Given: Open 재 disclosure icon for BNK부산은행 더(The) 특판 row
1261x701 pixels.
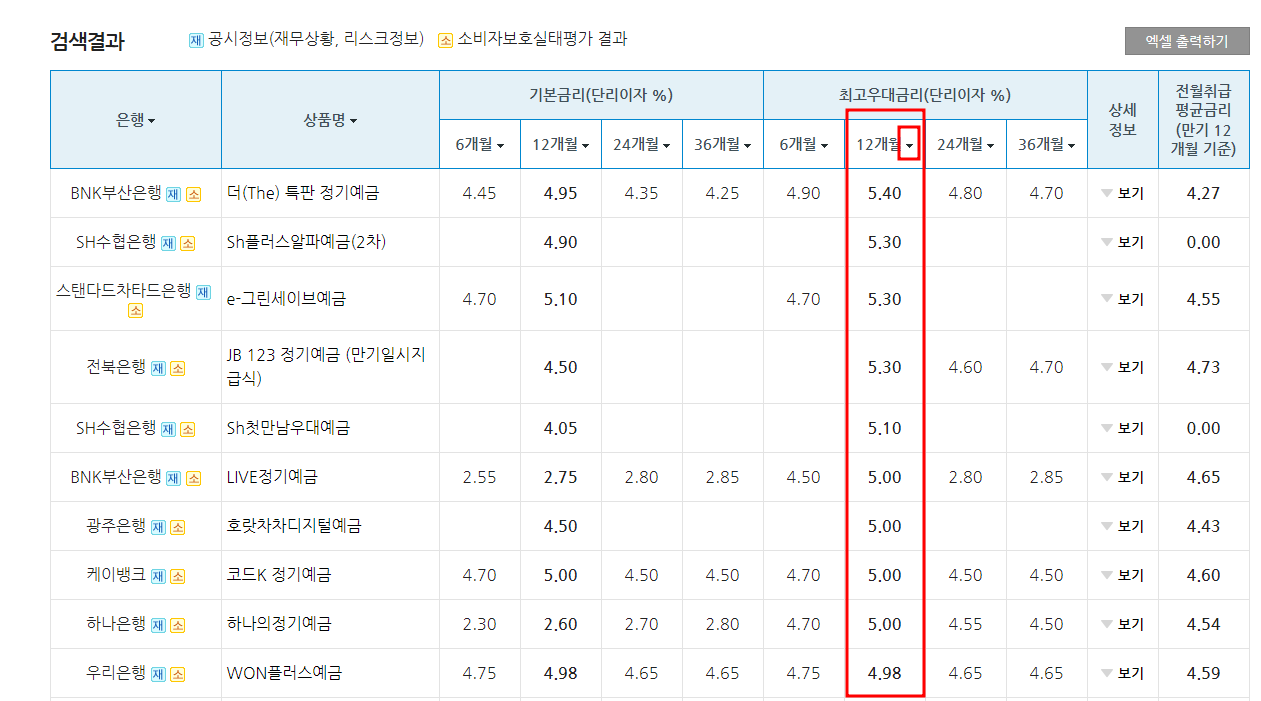Looking at the screenshot, I should coord(173,194).
